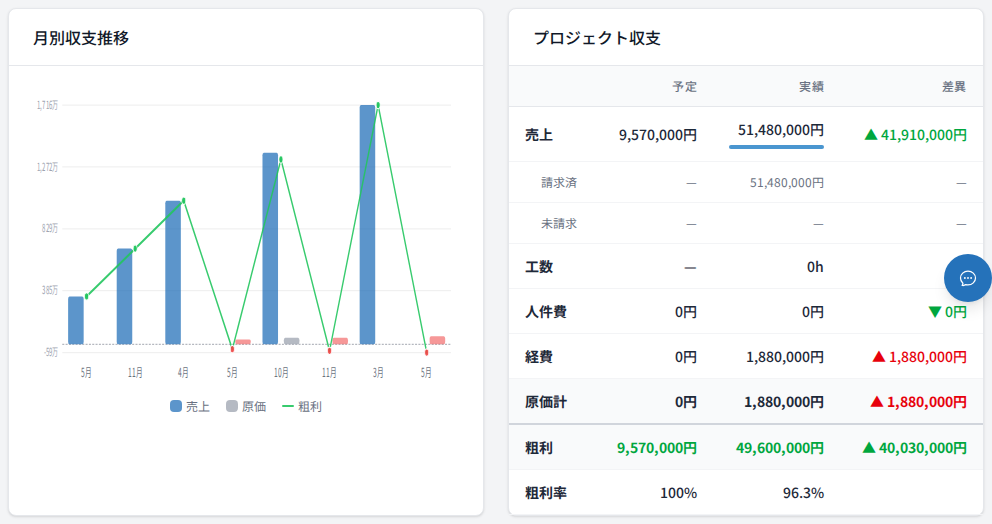
Task: Select the blue sales bar above 10月
Action: click(270, 249)
